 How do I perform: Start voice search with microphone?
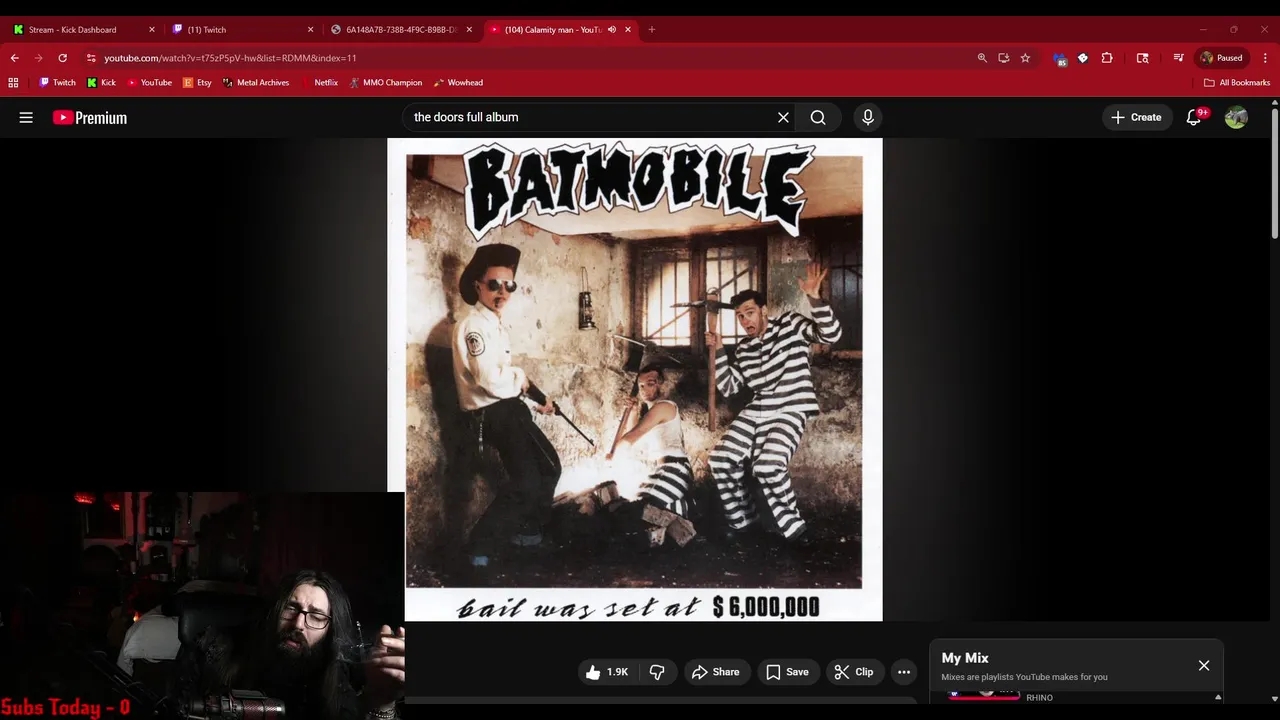pos(868,117)
